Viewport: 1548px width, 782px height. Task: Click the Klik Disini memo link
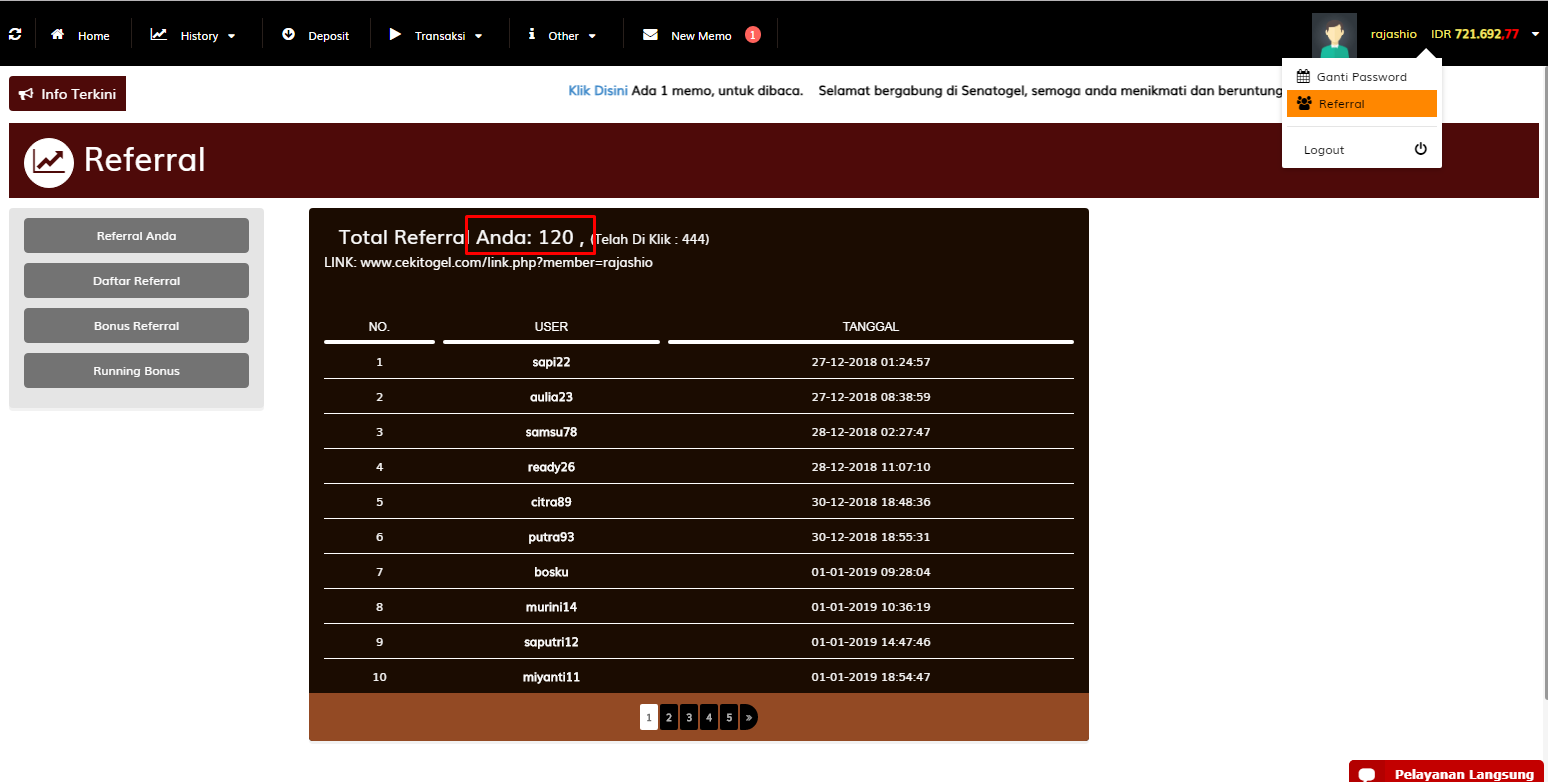coord(598,91)
